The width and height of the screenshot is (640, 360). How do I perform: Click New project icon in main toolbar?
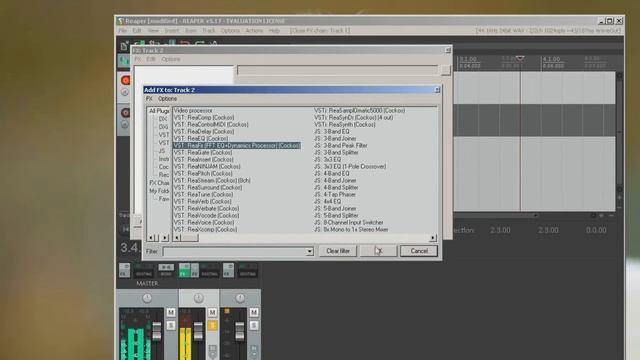pyautogui.click(x=124, y=46)
